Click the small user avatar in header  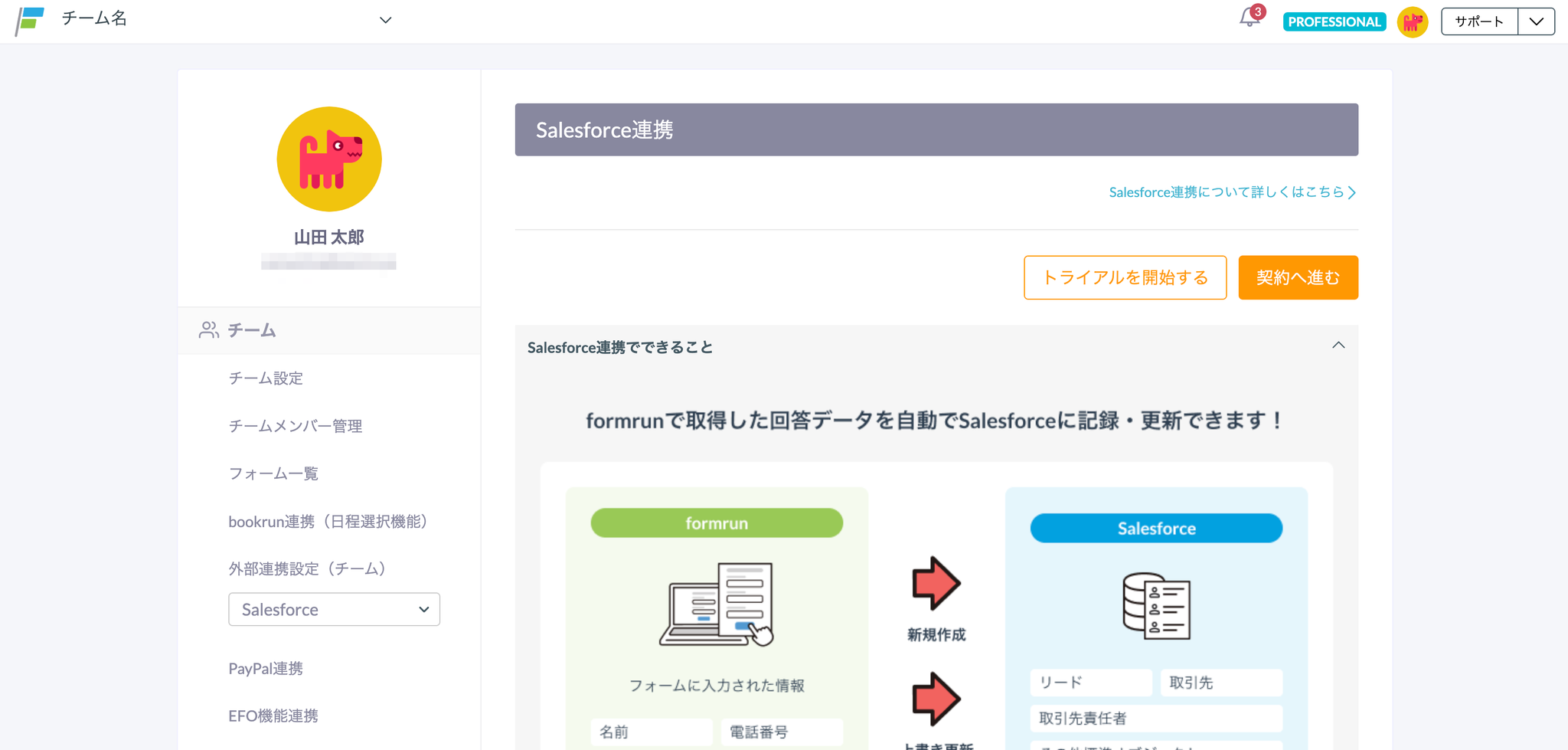click(1413, 21)
